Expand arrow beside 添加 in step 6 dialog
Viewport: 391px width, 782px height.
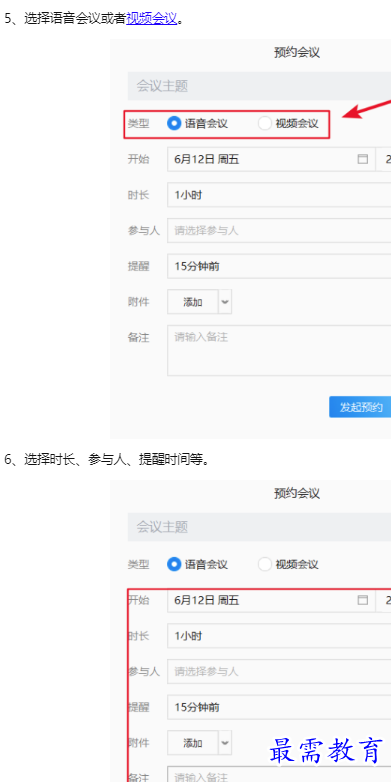[225, 743]
